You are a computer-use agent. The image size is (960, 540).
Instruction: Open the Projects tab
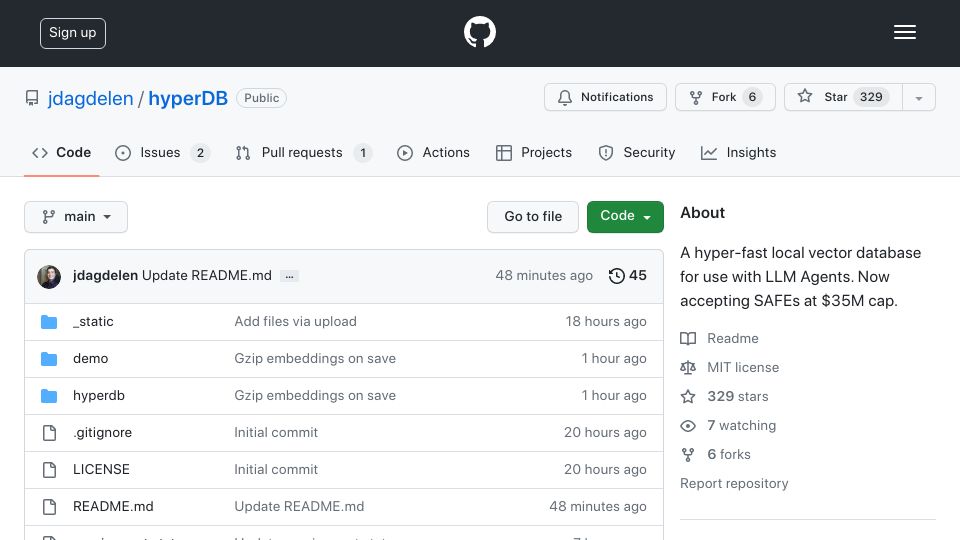pyautogui.click(x=534, y=152)
